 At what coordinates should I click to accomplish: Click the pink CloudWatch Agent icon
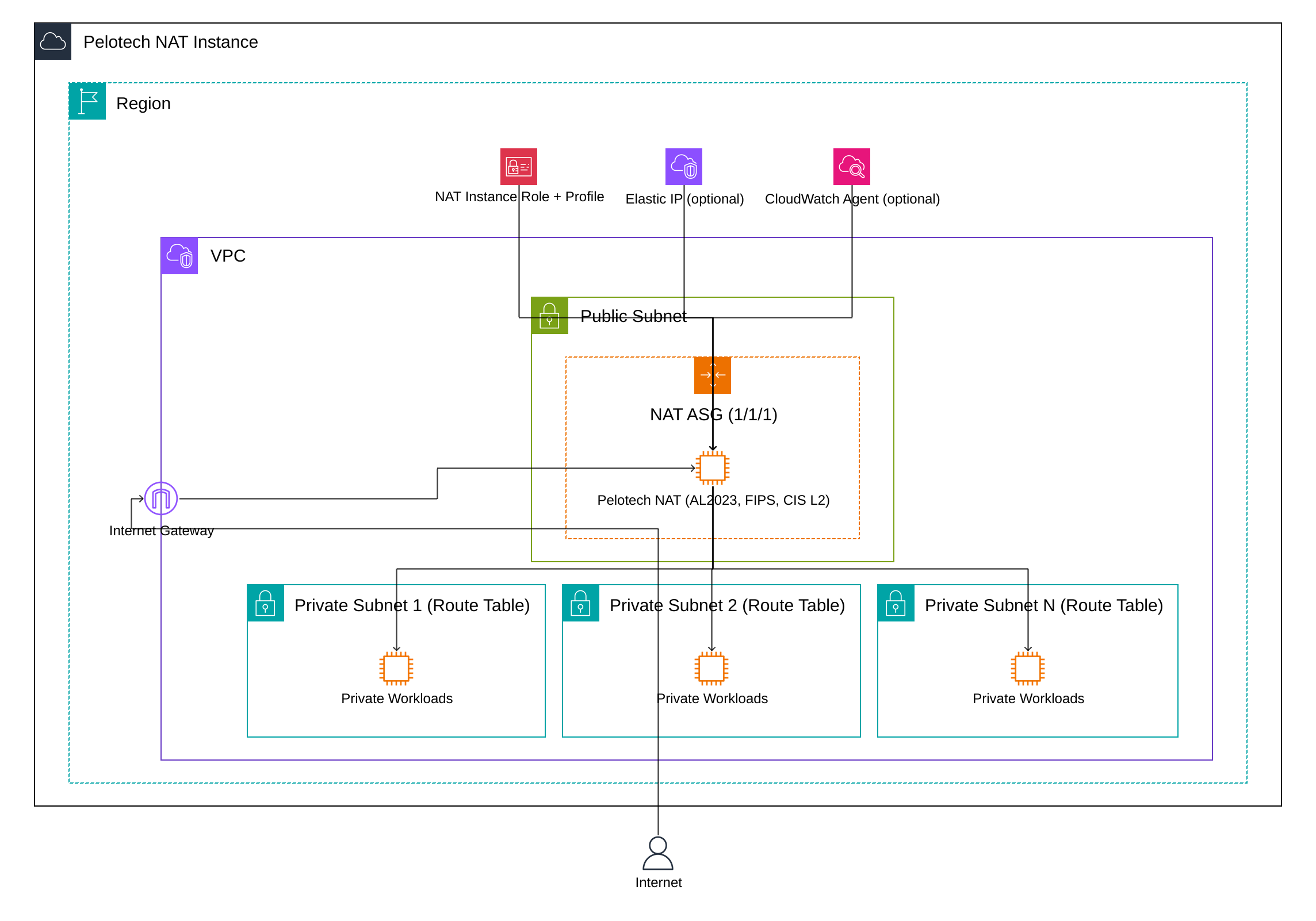[x=852, y=167]
